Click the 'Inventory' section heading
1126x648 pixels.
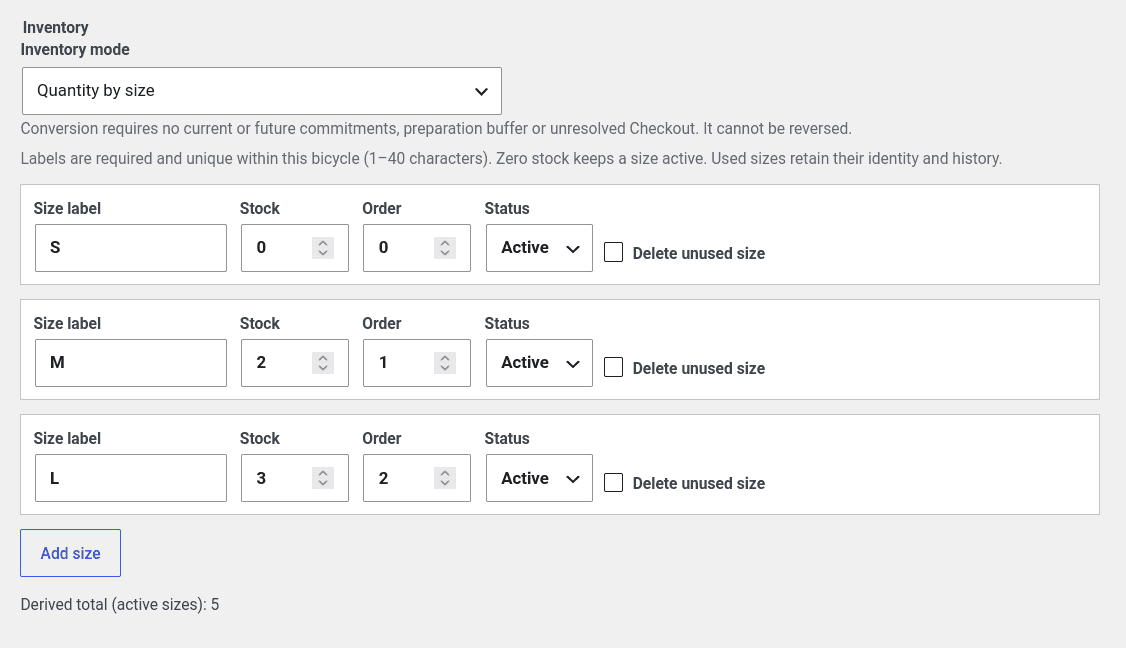pos(56,27)
